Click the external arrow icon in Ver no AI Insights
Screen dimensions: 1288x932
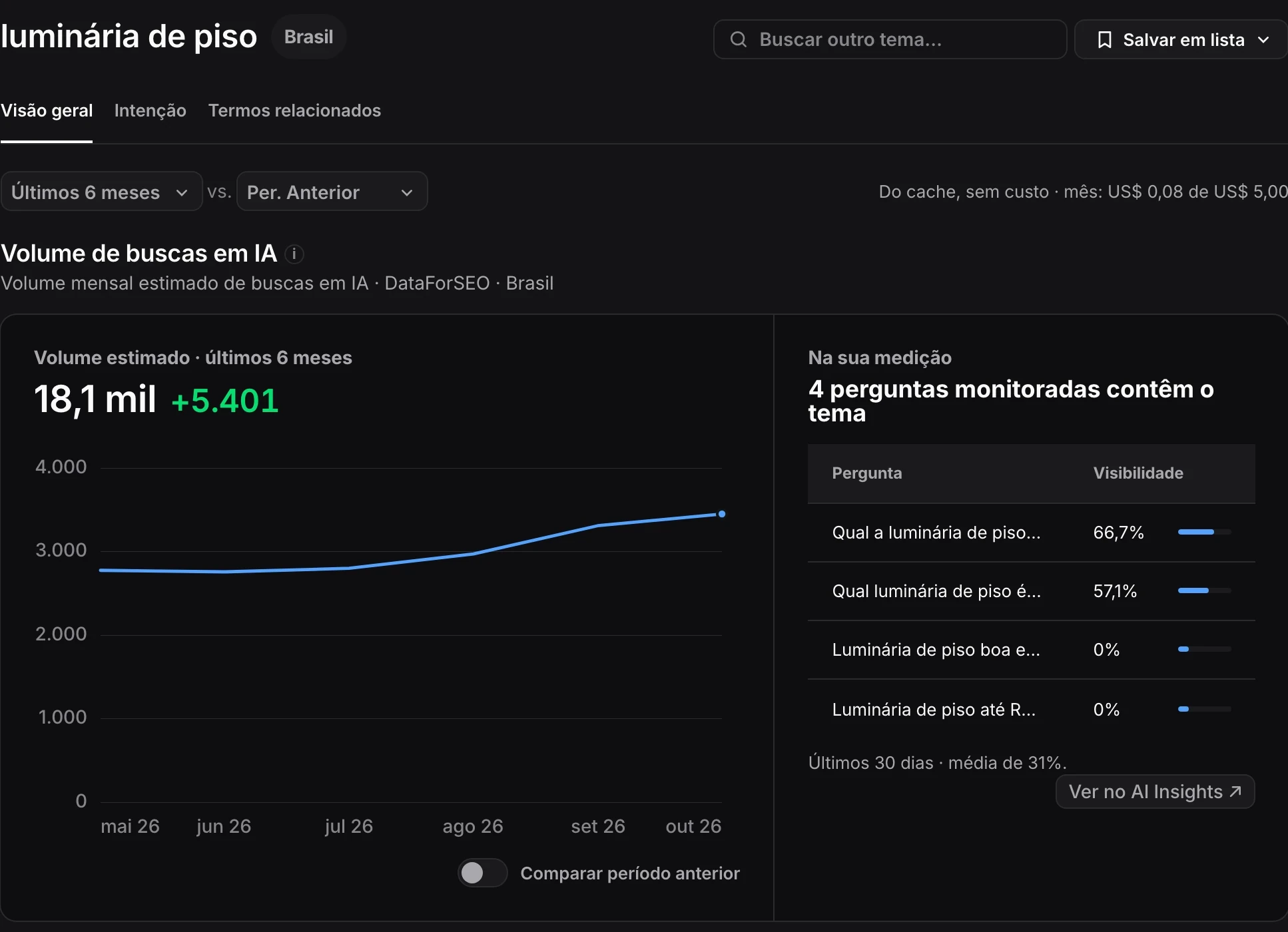pyautogui.click(x=1235, y=791)
